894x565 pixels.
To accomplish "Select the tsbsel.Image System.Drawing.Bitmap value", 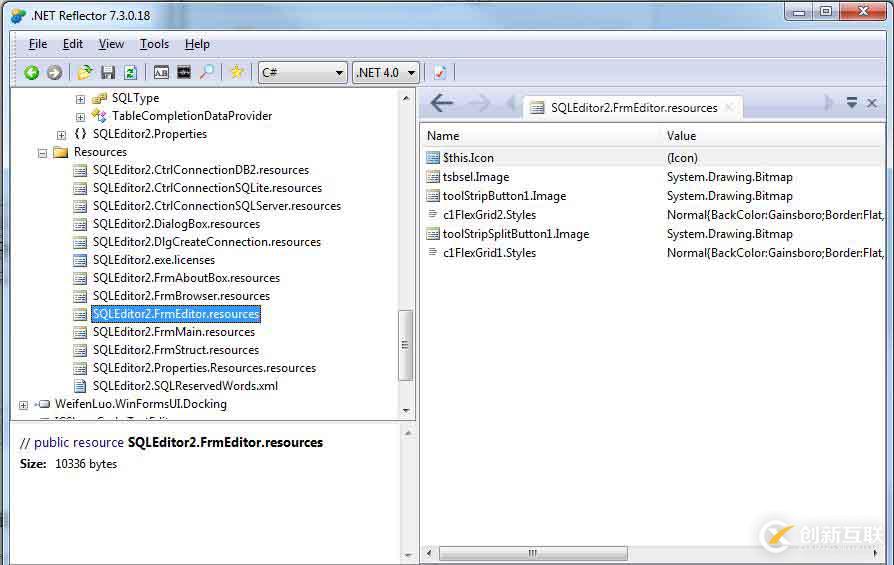I will (730, 177).
